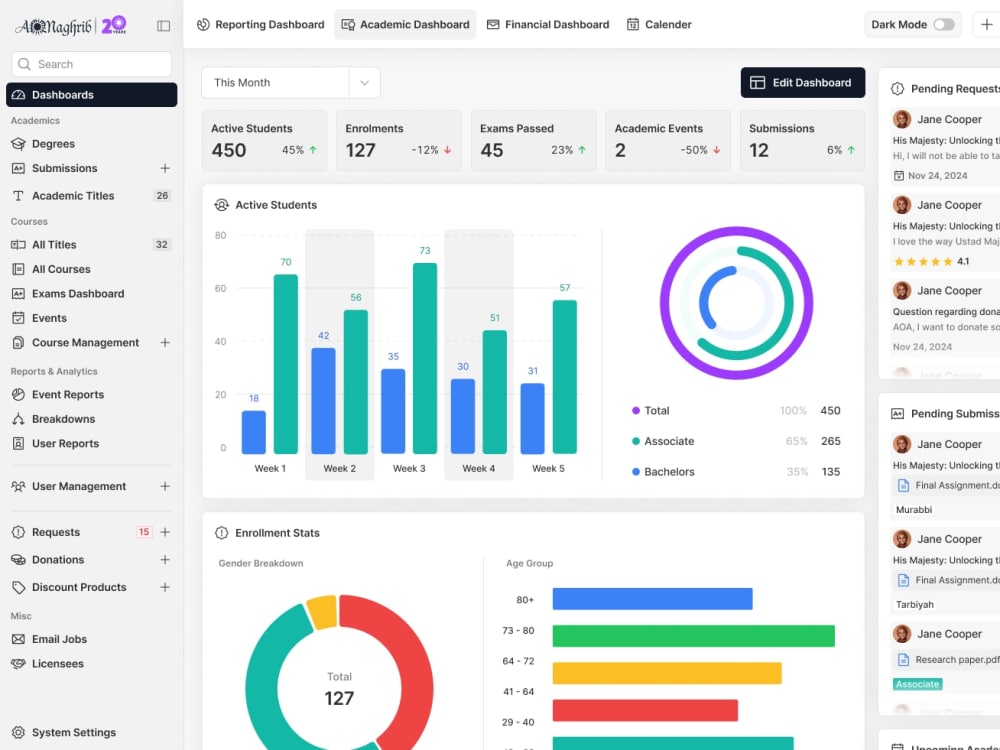Click the plus button beside Dark Mode
Screen dimensions: 1000x750
[986, 24]
